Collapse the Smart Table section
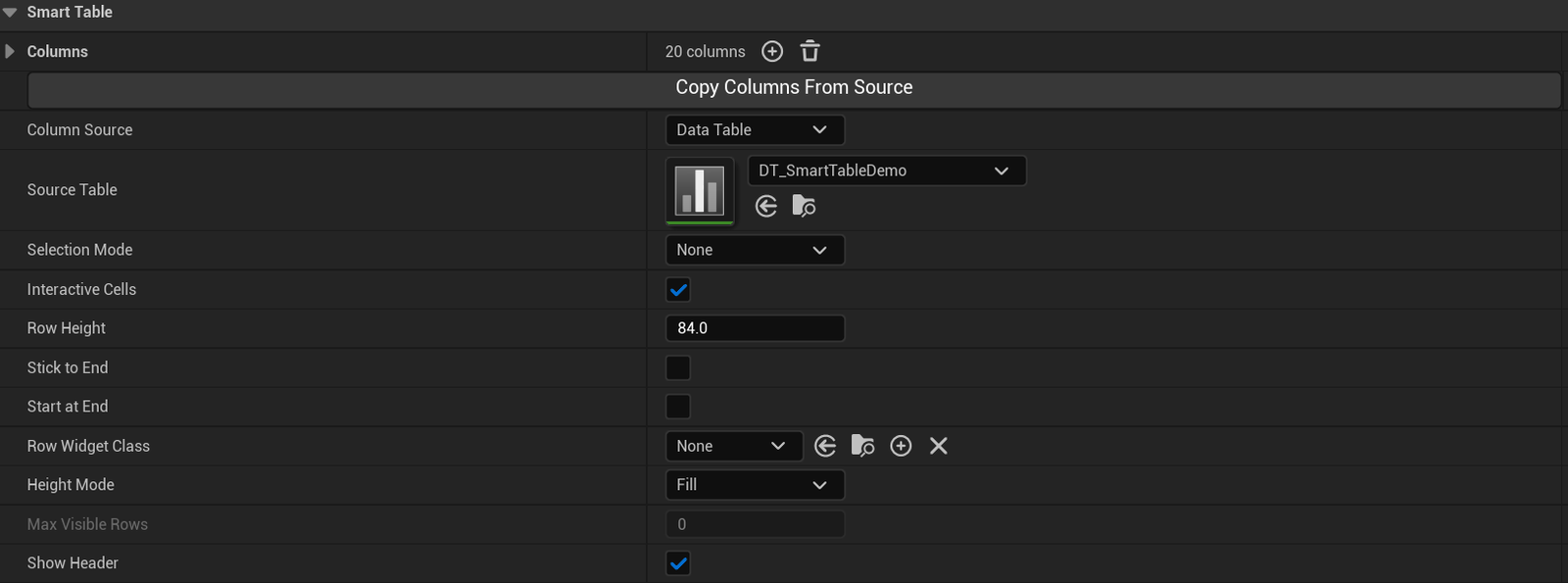Image resolution: width=1568 pixels, height=583 pixels. pyautogui.click(x=10, y=12)
